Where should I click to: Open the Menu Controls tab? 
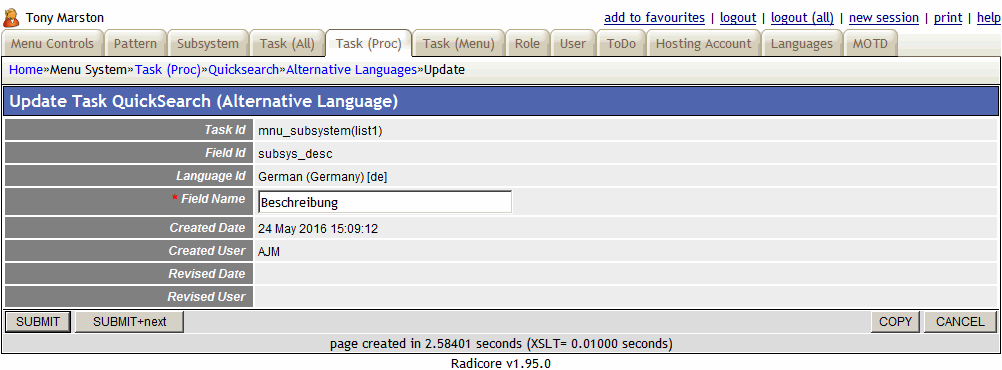click(x=52, y=44)
